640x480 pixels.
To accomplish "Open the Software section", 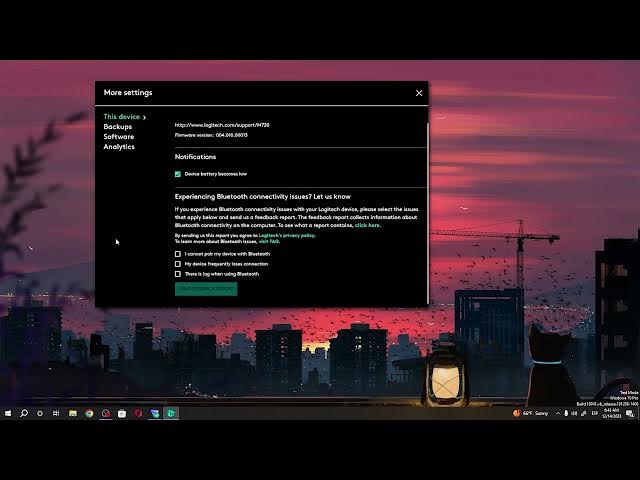I will tap(119, 137).
